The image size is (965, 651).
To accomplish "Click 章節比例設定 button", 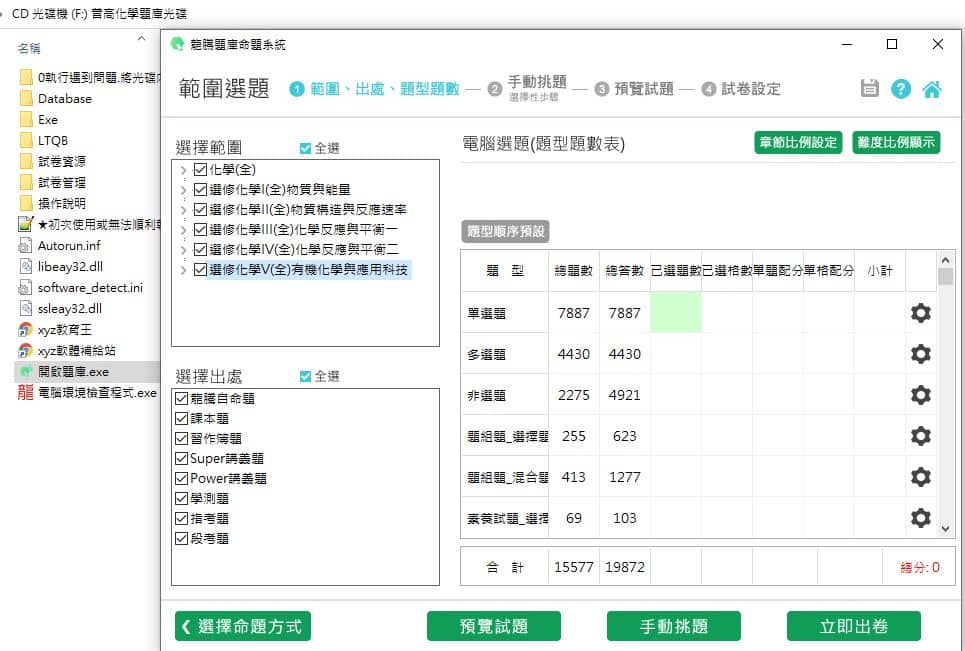I will 798,143.
